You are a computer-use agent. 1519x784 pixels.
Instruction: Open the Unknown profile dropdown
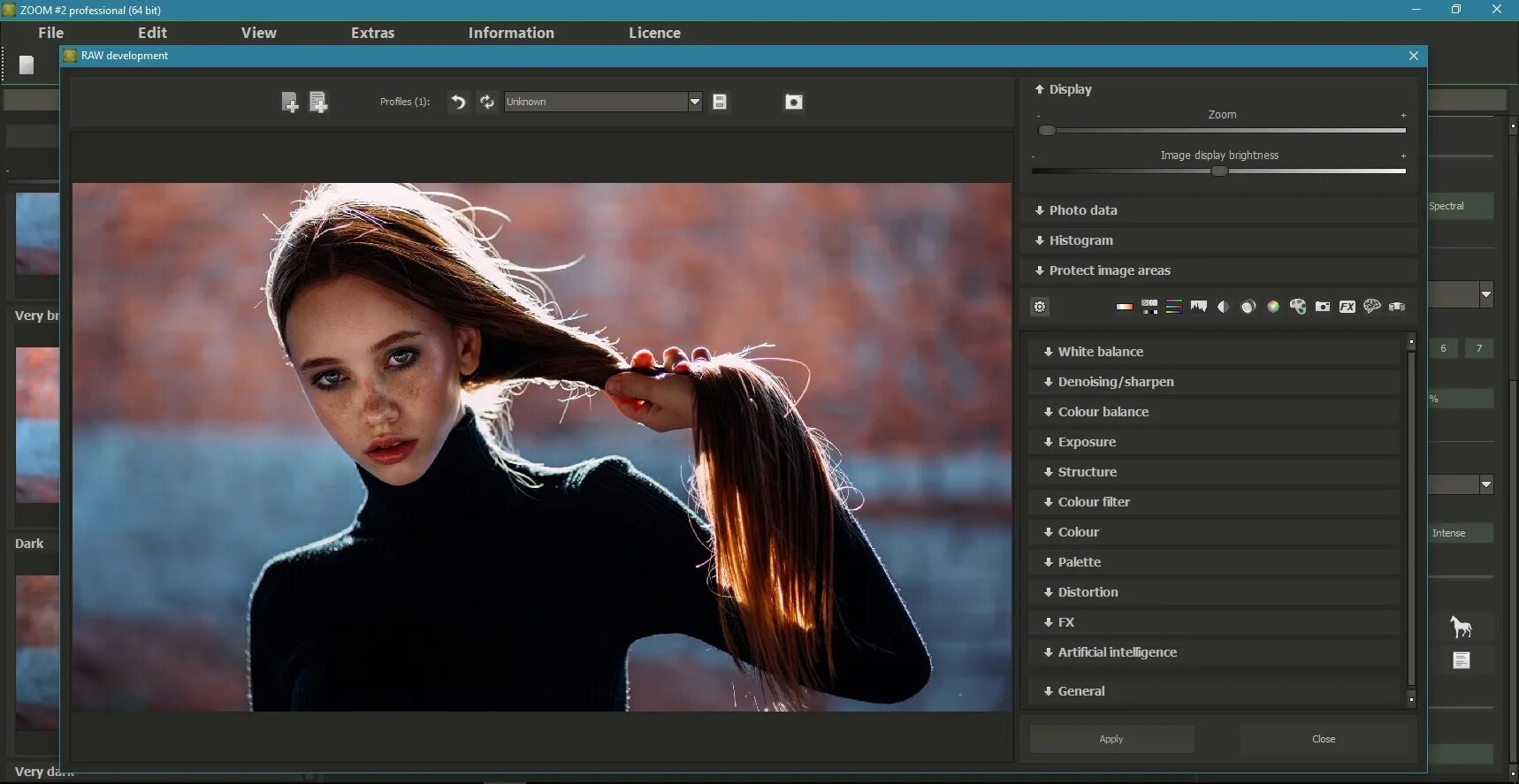[694, 103]
